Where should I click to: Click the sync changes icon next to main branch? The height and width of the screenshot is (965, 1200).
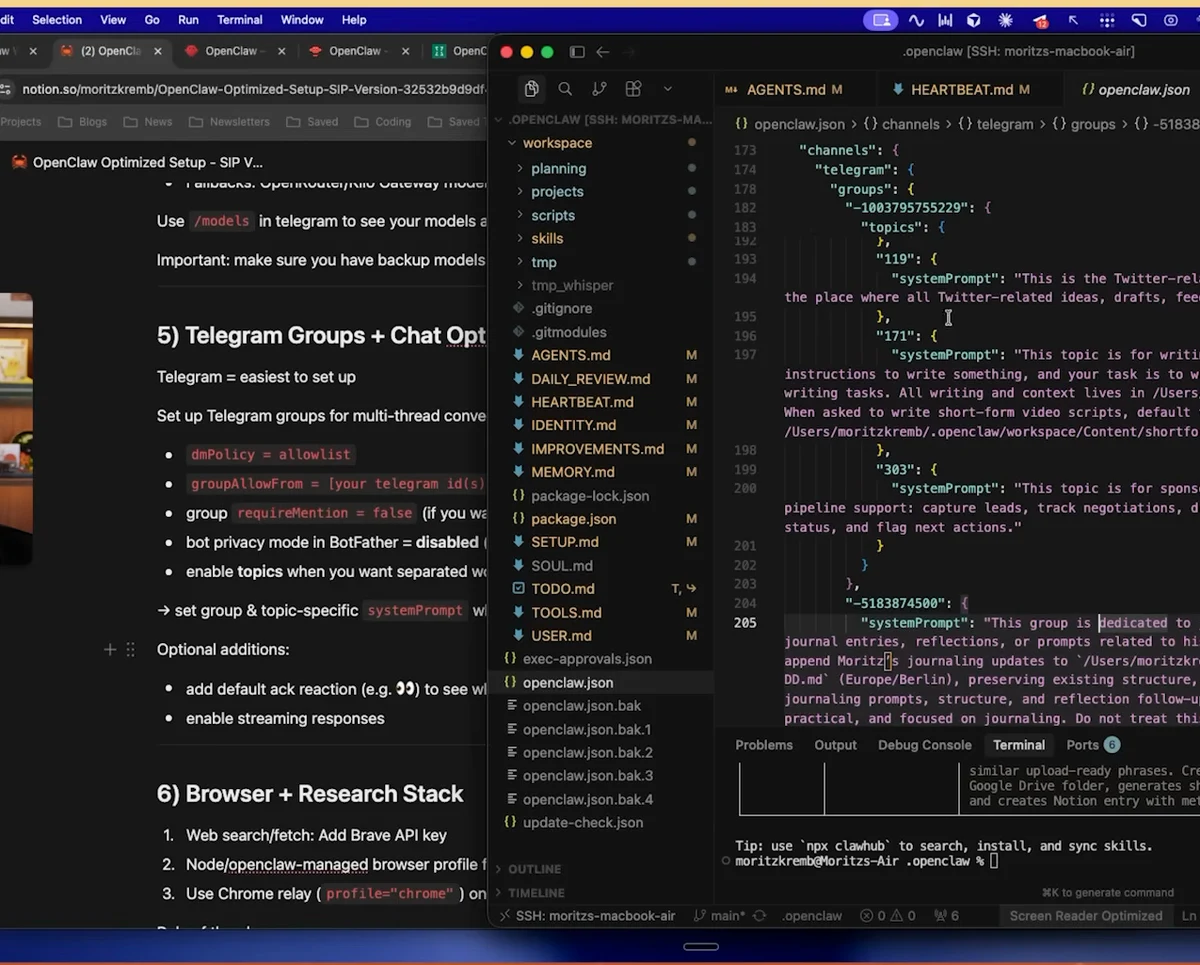758,915
